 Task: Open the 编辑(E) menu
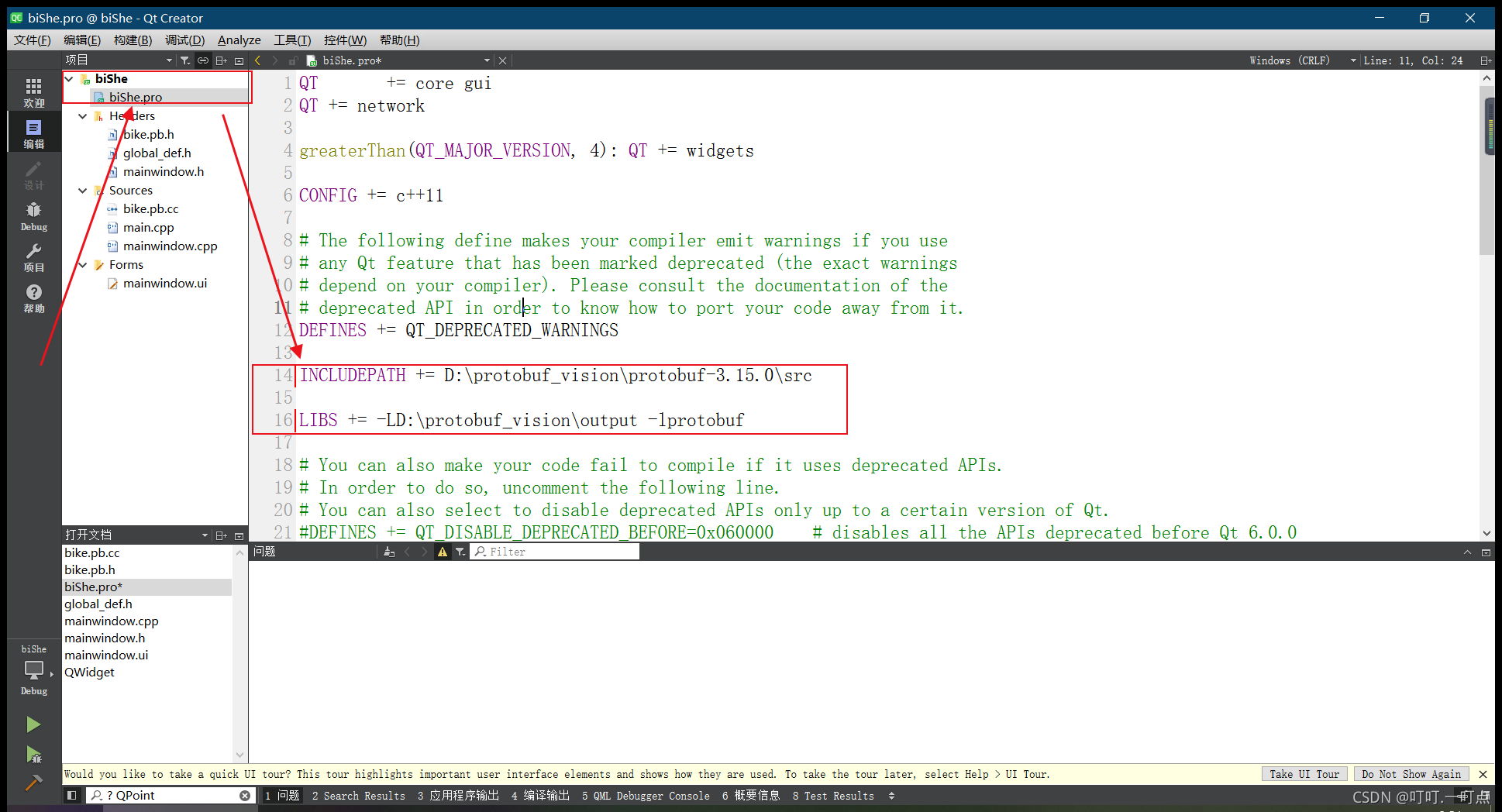82,40
